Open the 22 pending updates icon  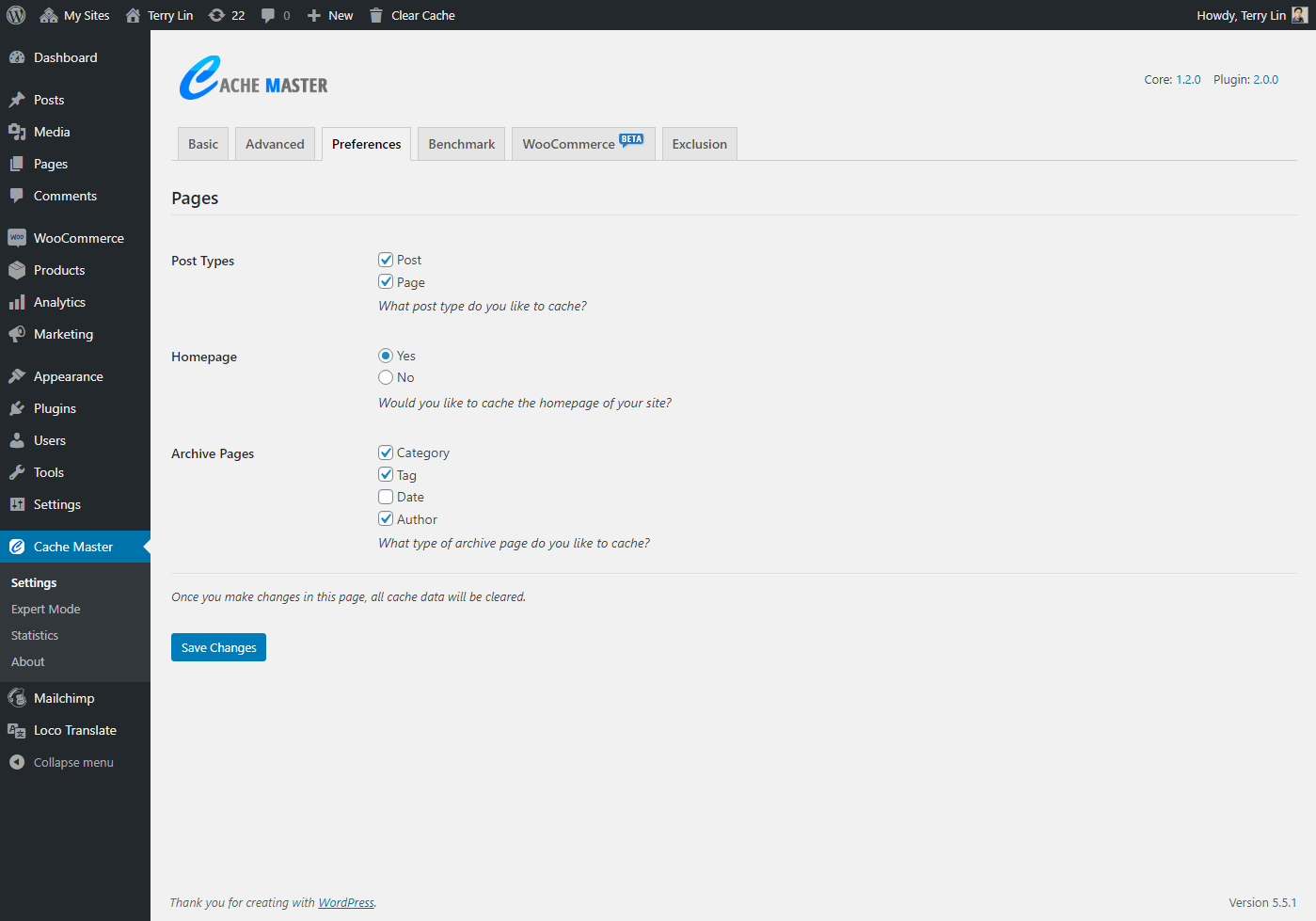click(216, 15)
